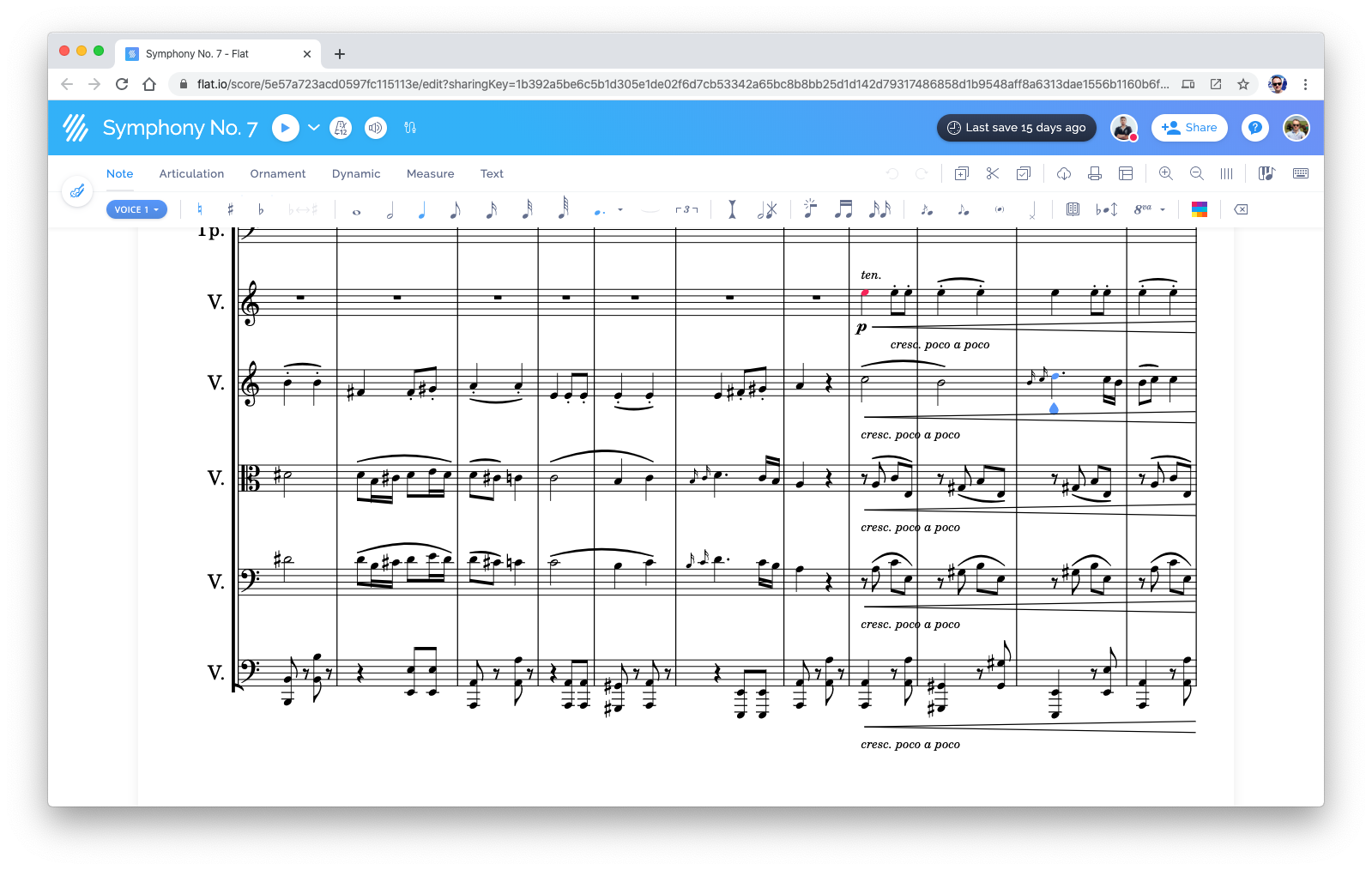Toggle the natural accidental

coord(200,209)
